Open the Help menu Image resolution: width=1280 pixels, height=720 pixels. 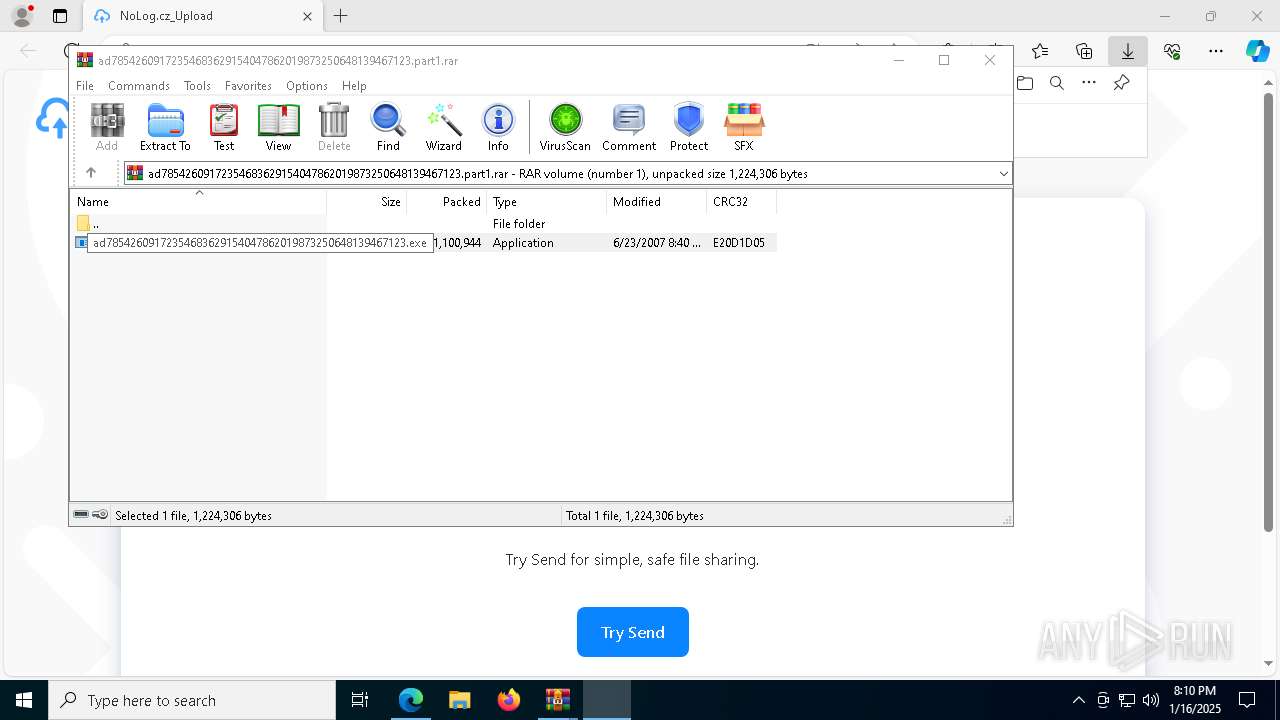click(x=354, y=86)
